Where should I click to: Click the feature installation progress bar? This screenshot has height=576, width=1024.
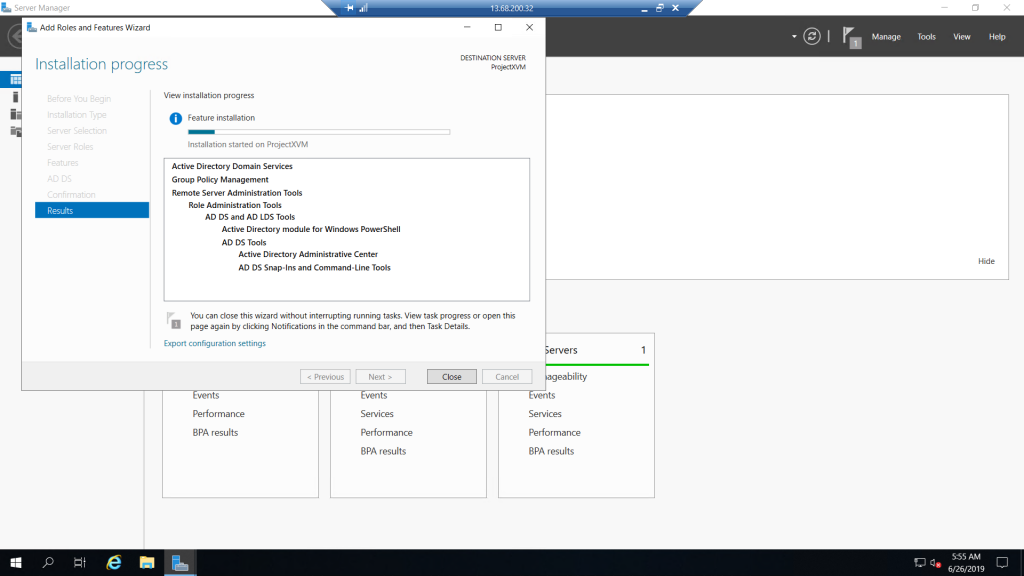tap(319, 132)
